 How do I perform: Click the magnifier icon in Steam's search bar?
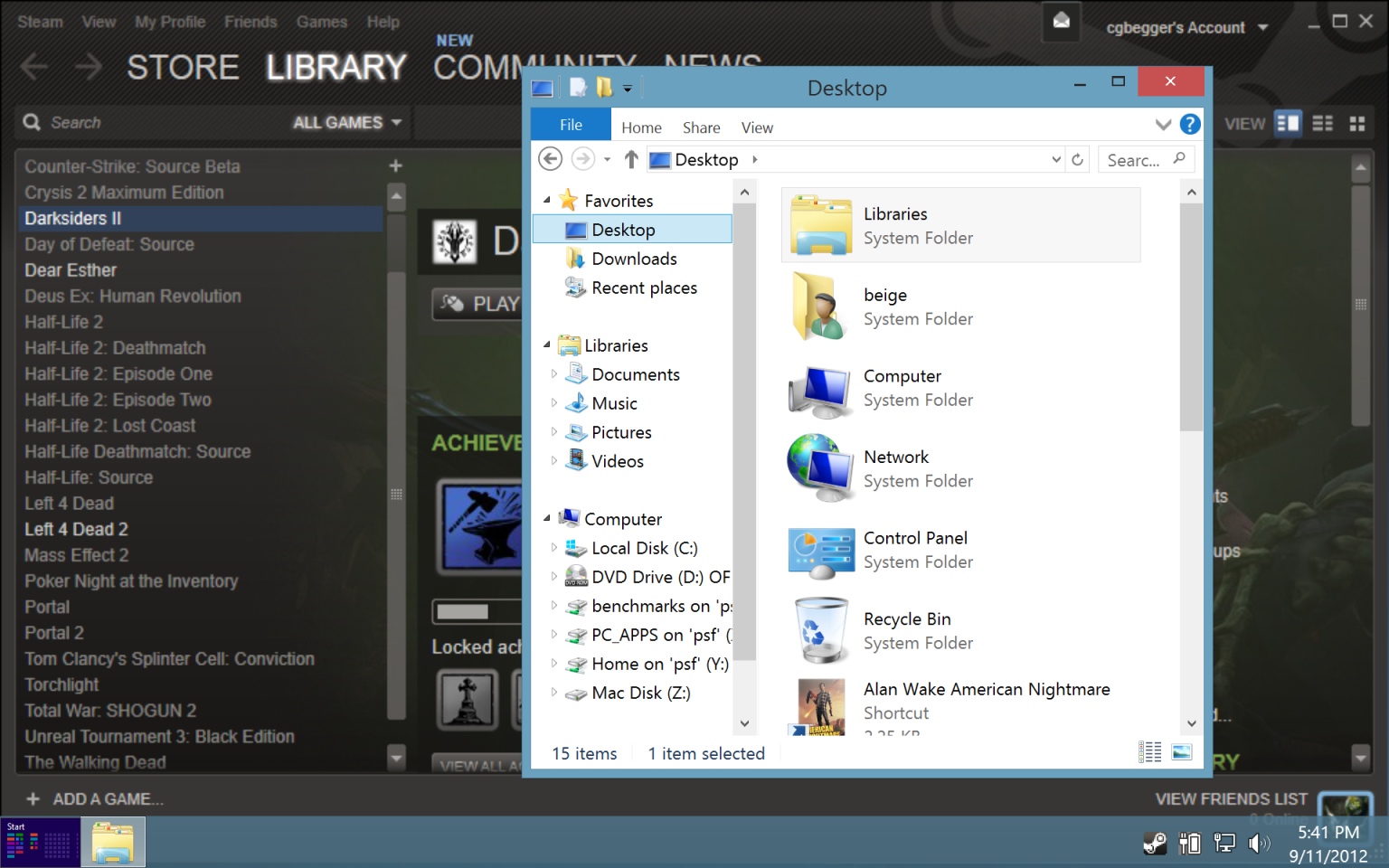click(x=31, y=122)
